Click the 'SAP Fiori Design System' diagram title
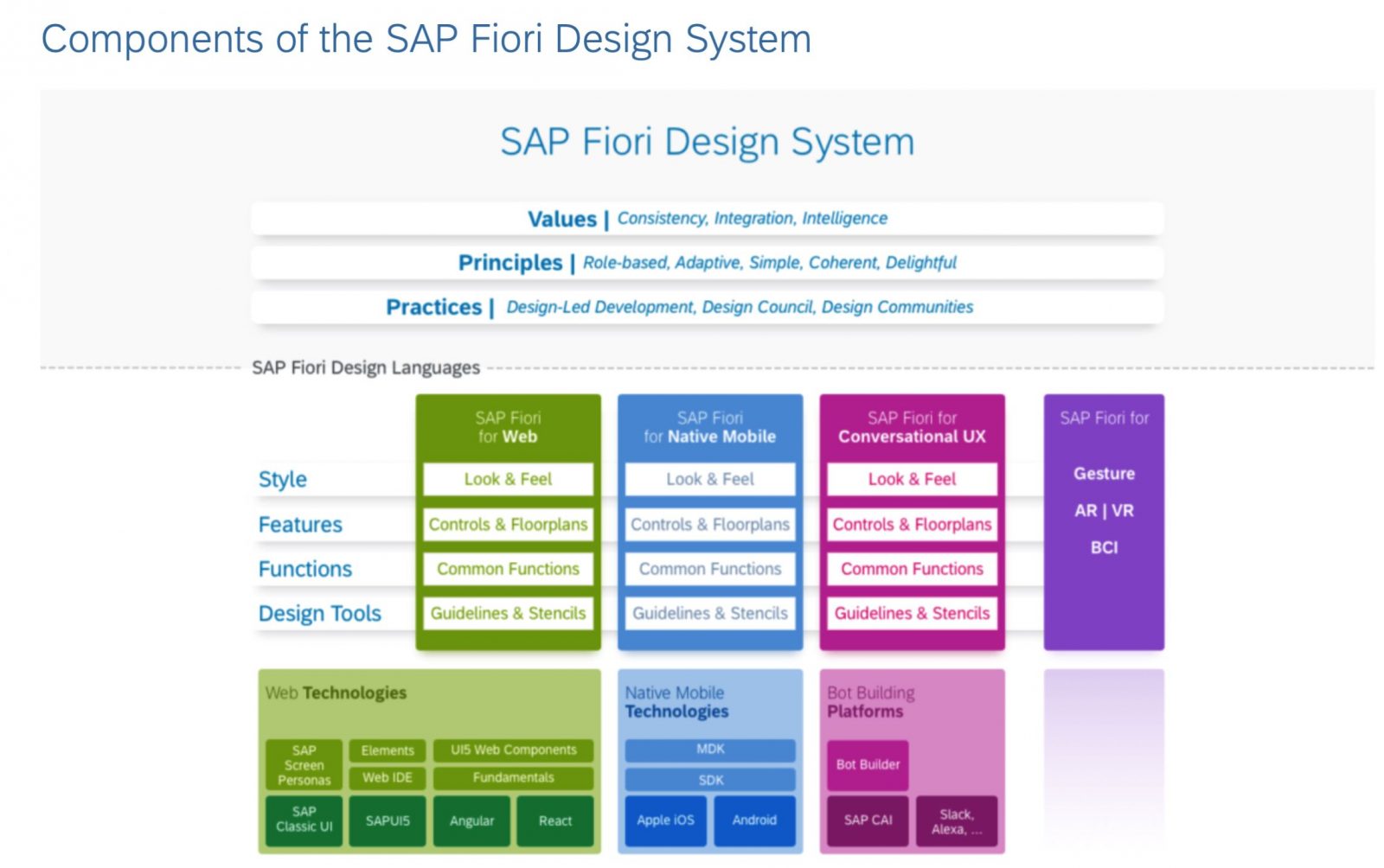Viewport: 1384px width, 868px height. pos(707,141)
